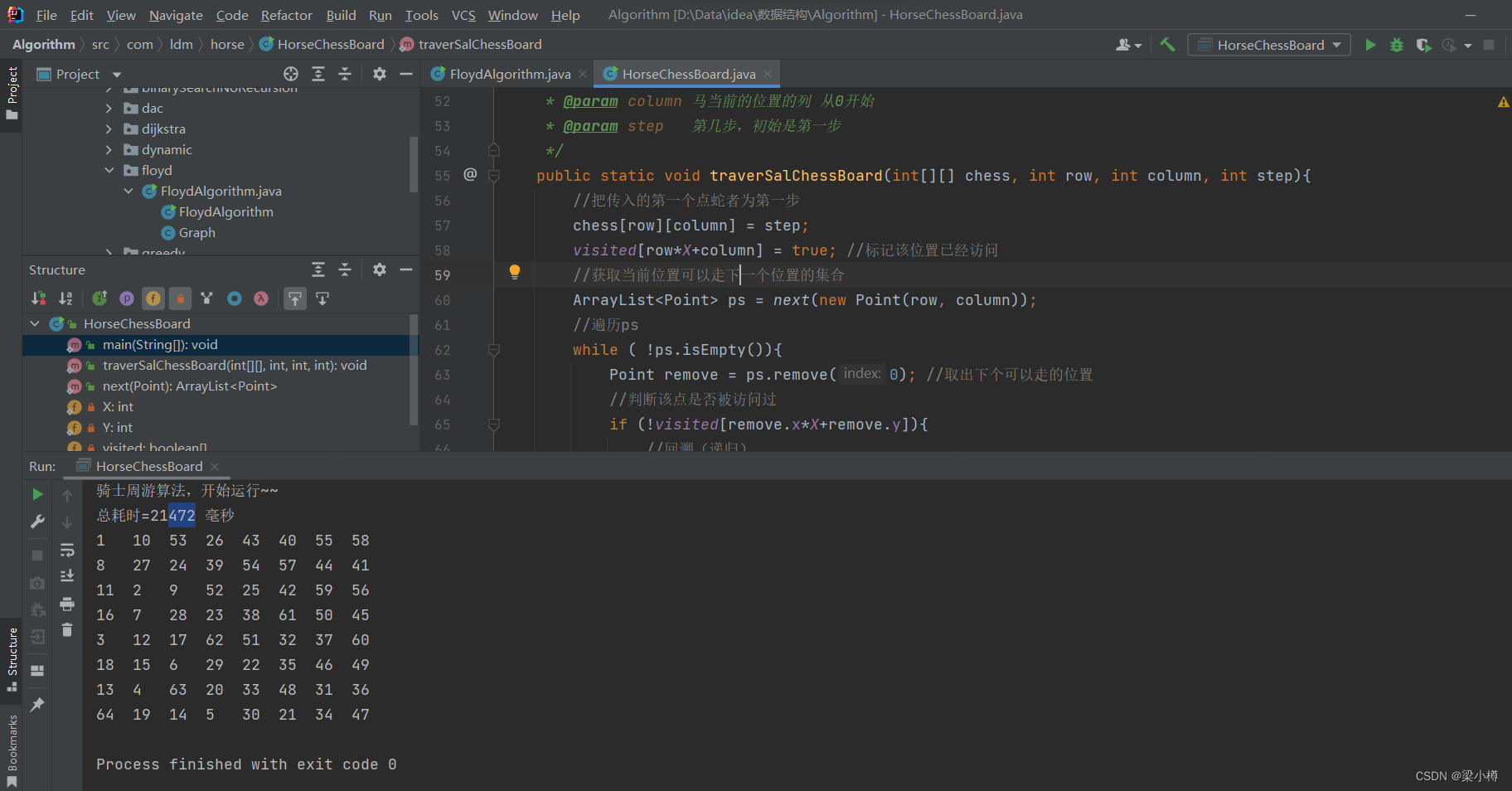This screenshot has width=1512, height=791.
Task: Select traverSalChessBoard method in the Structure list
Action: (234, 366)
